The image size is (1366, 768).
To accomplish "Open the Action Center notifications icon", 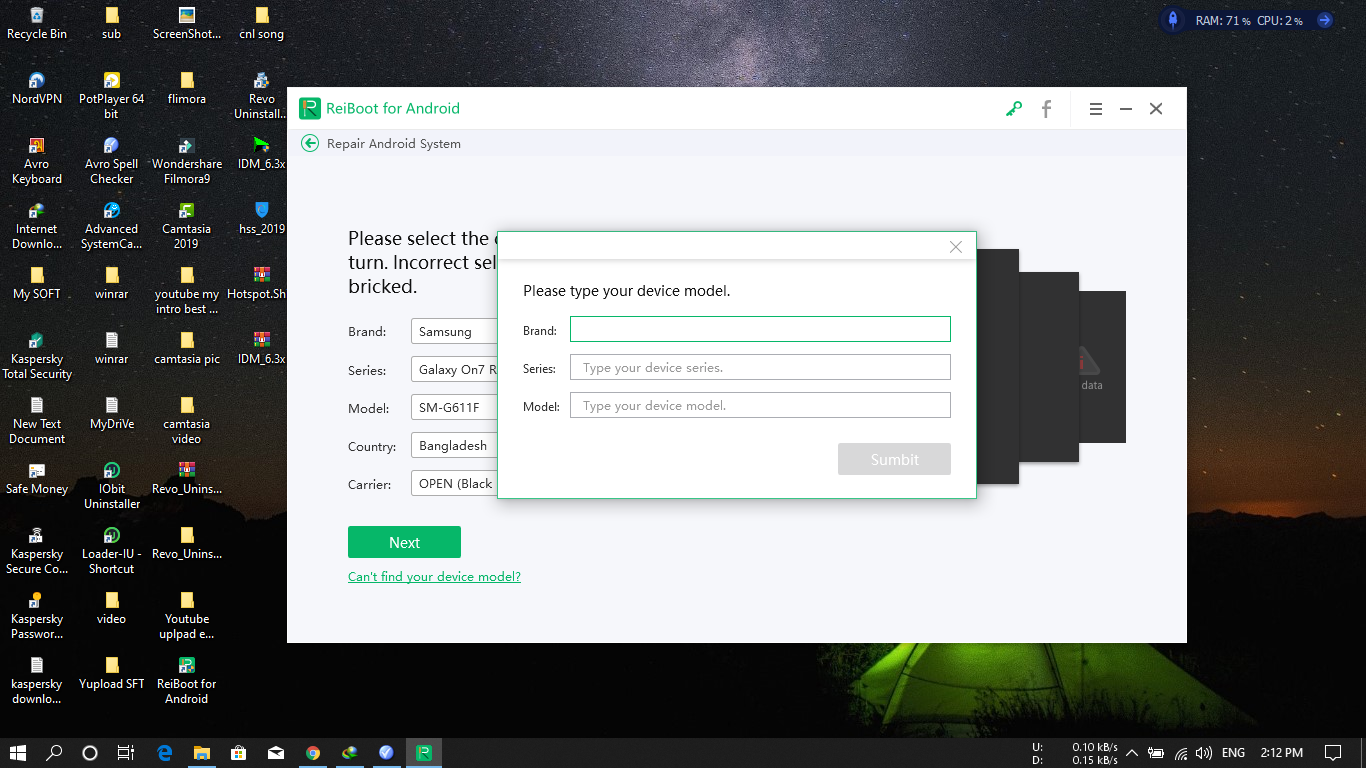I will point(1333,753).
